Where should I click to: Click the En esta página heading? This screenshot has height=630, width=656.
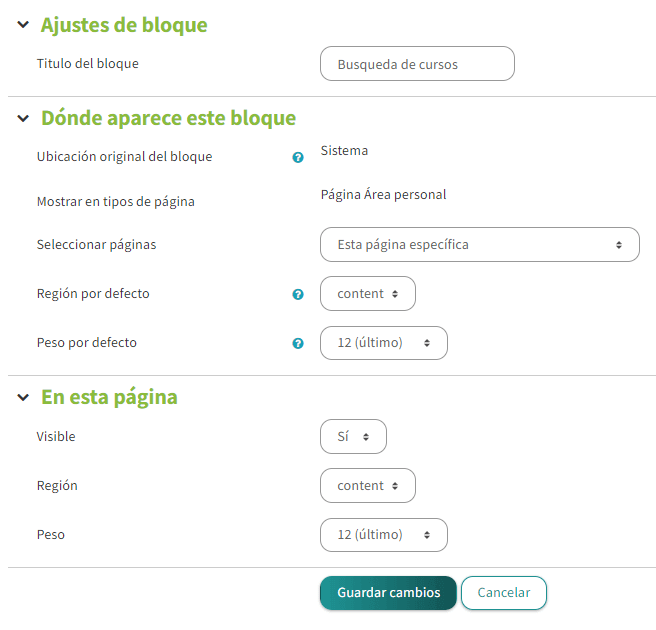coord(109,397)
